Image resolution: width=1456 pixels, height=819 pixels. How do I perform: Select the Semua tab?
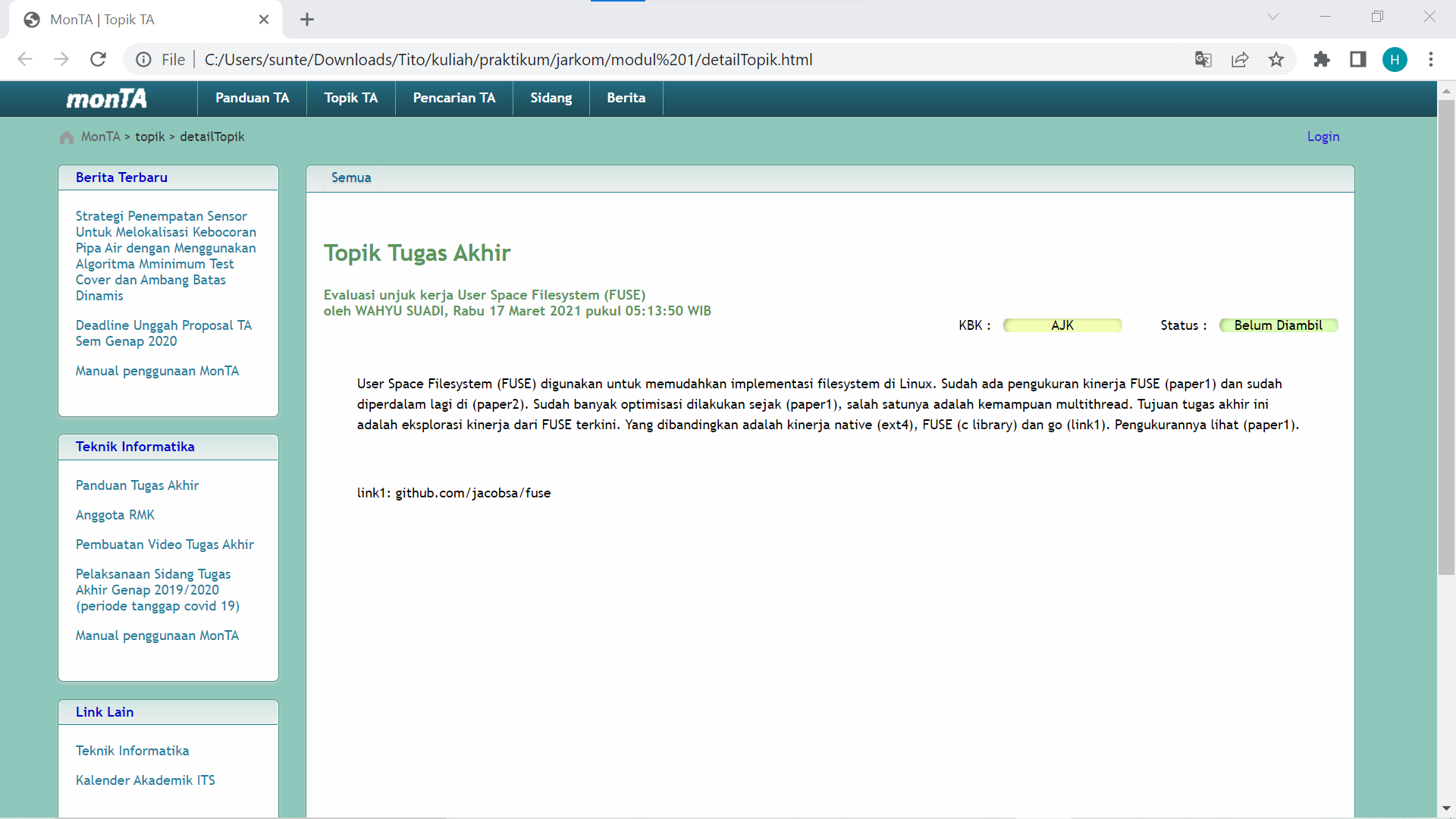coord(351,177)
